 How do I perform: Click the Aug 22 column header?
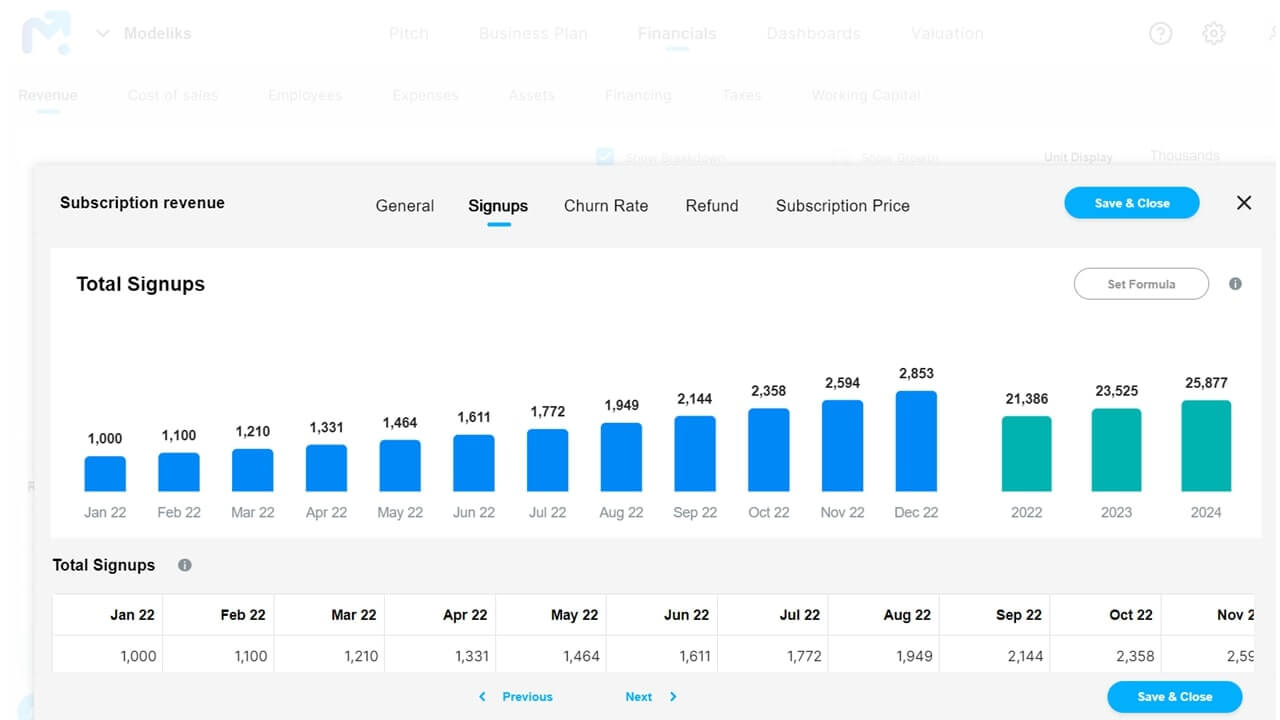click(884, 615)
